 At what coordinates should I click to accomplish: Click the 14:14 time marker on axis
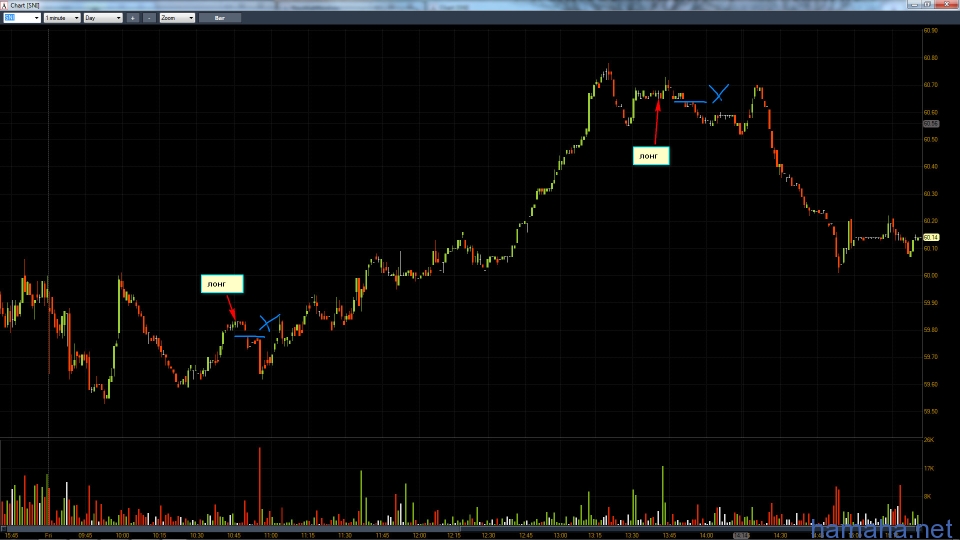741,536
